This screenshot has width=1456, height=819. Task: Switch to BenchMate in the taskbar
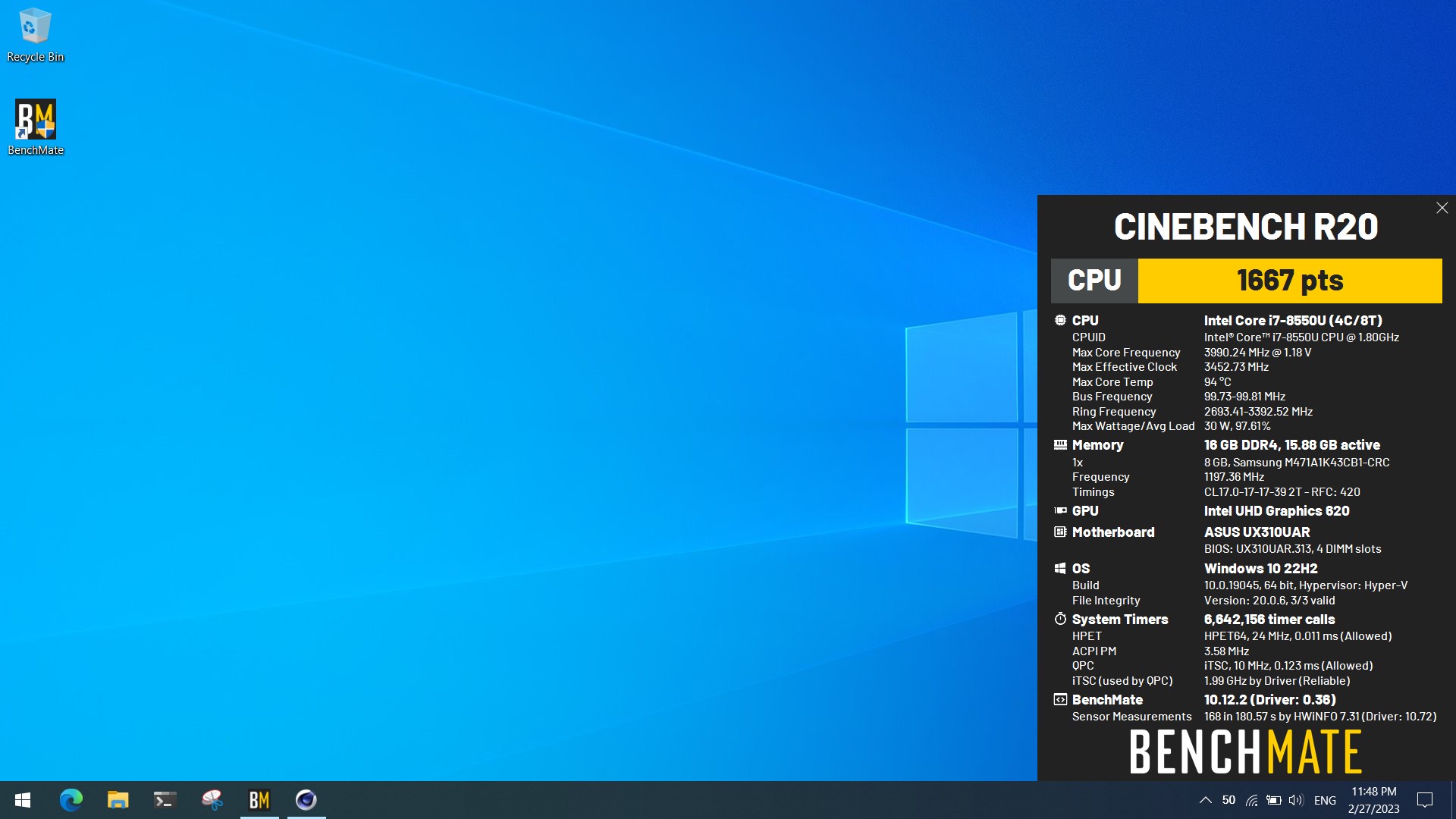pyautogui.click(x=259, y=800)
